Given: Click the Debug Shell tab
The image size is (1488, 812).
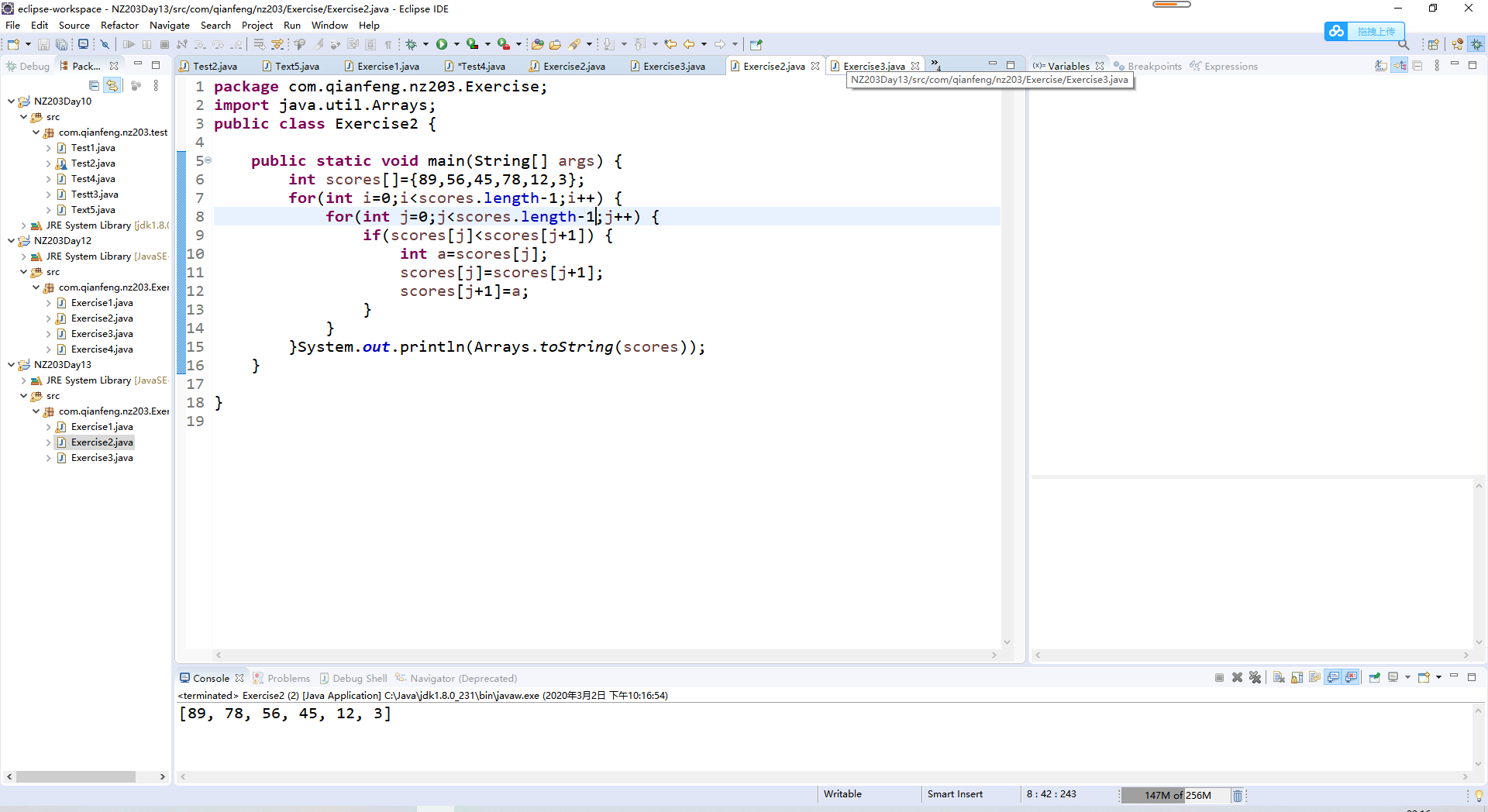Looking at the screenshot, I should pos(353,678).
